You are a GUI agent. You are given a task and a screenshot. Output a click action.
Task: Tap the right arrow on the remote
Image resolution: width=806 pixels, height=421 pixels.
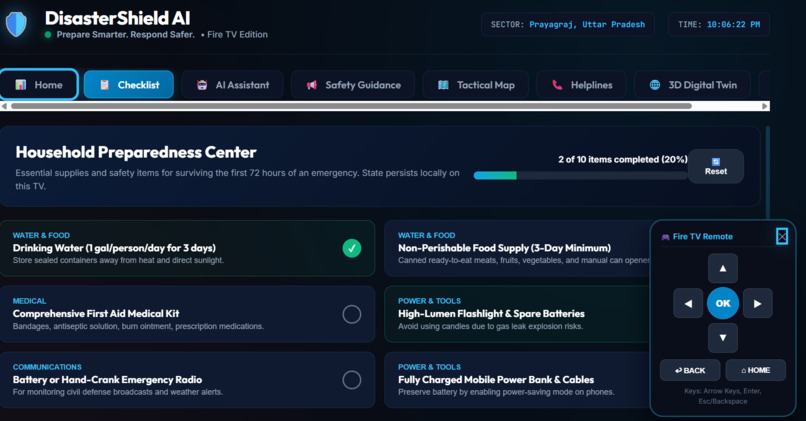(x=758, y=303)
